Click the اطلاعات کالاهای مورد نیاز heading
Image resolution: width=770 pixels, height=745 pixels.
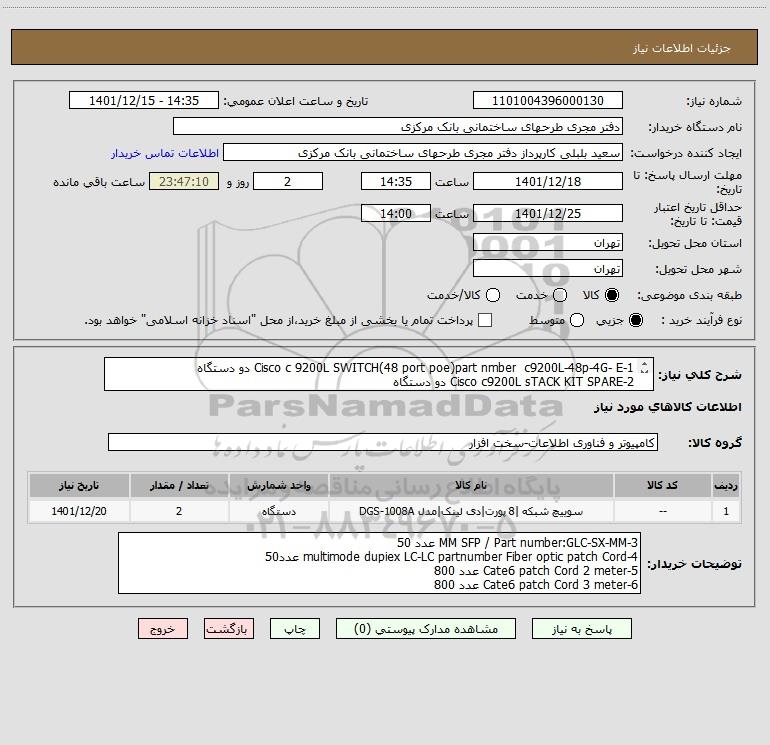(667, 407)
